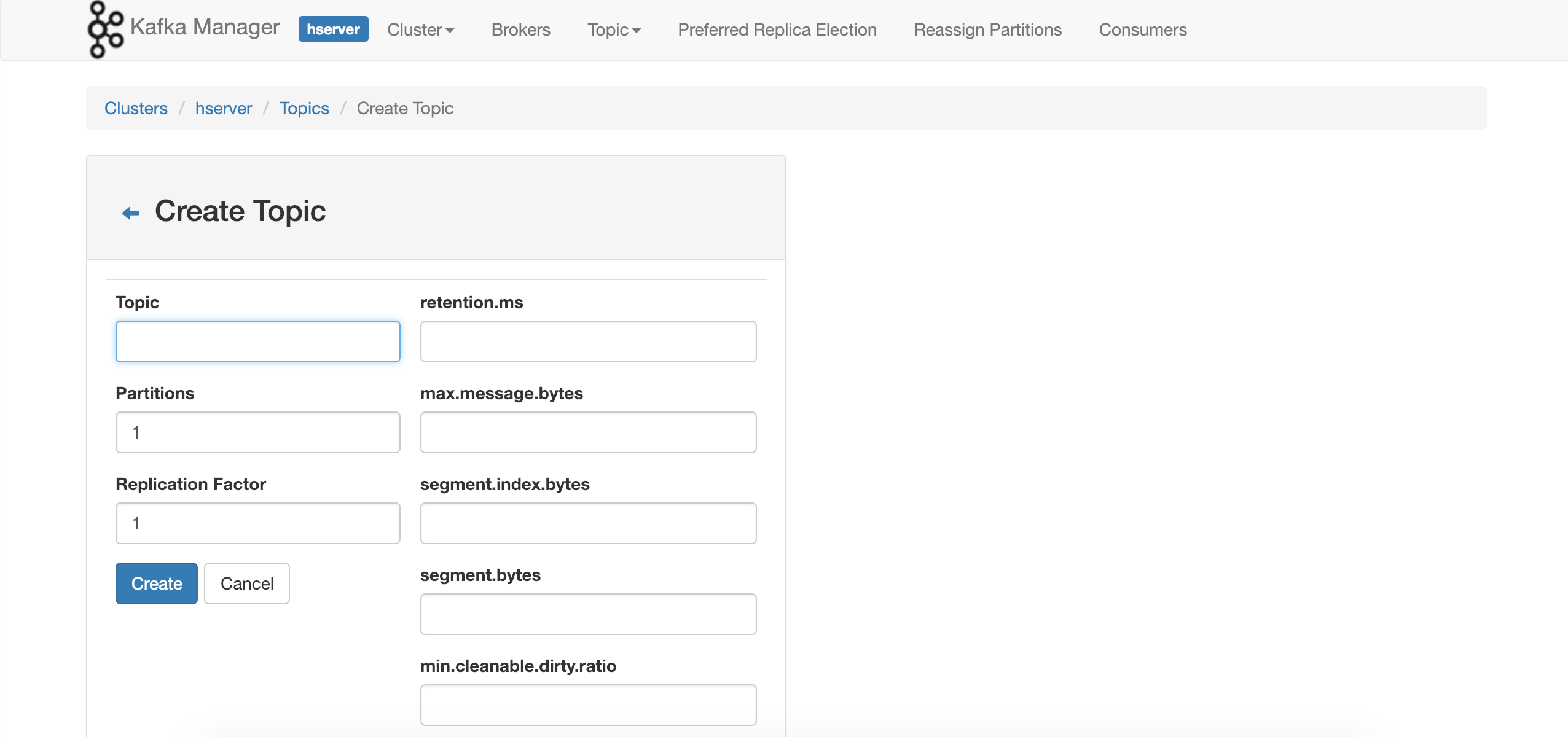Click the min.cleanable.dirty.ratio input field
The width and height of the screenshot is (1568, 737).
(587, 704)
